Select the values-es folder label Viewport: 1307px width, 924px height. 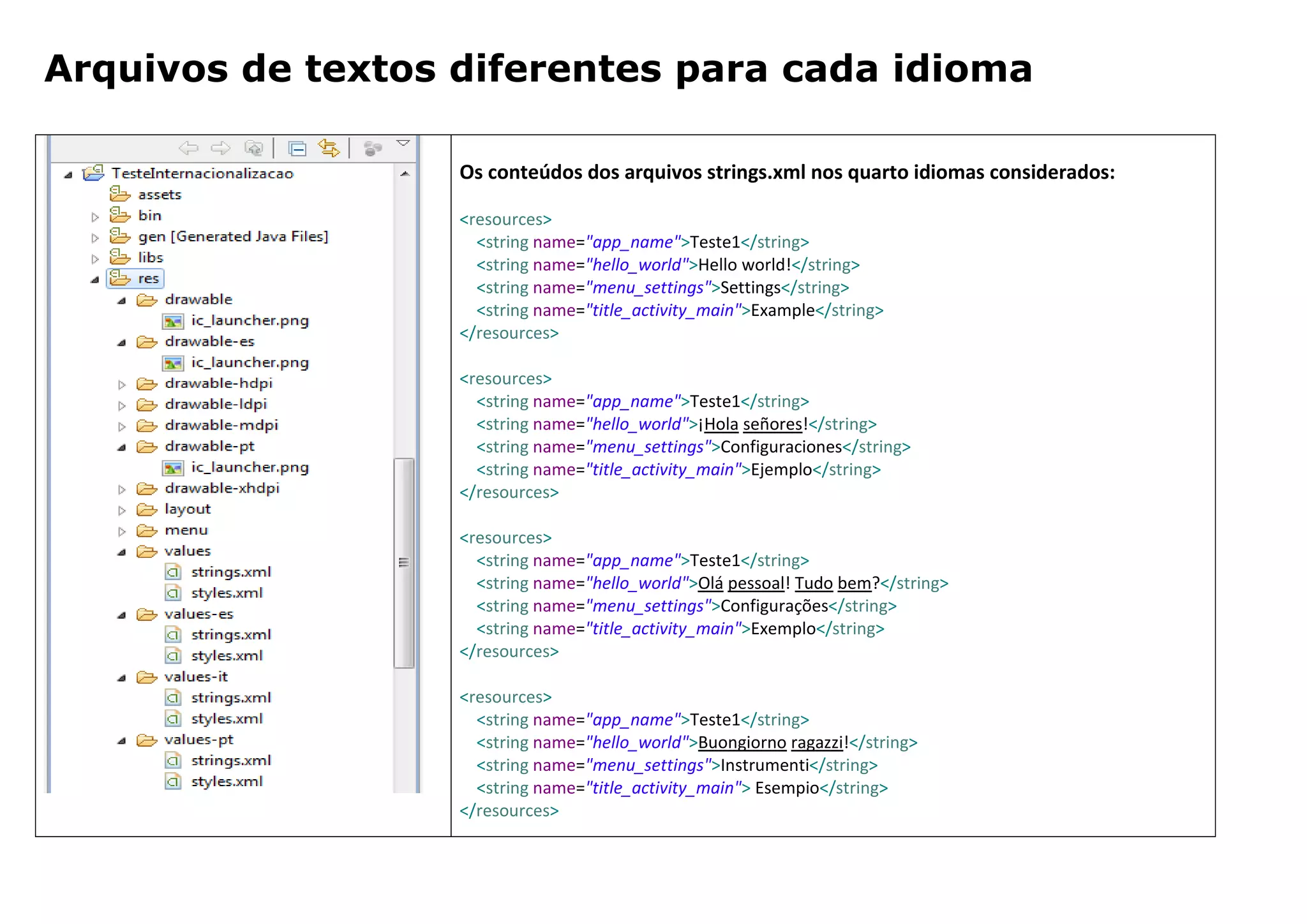point(198,614)
